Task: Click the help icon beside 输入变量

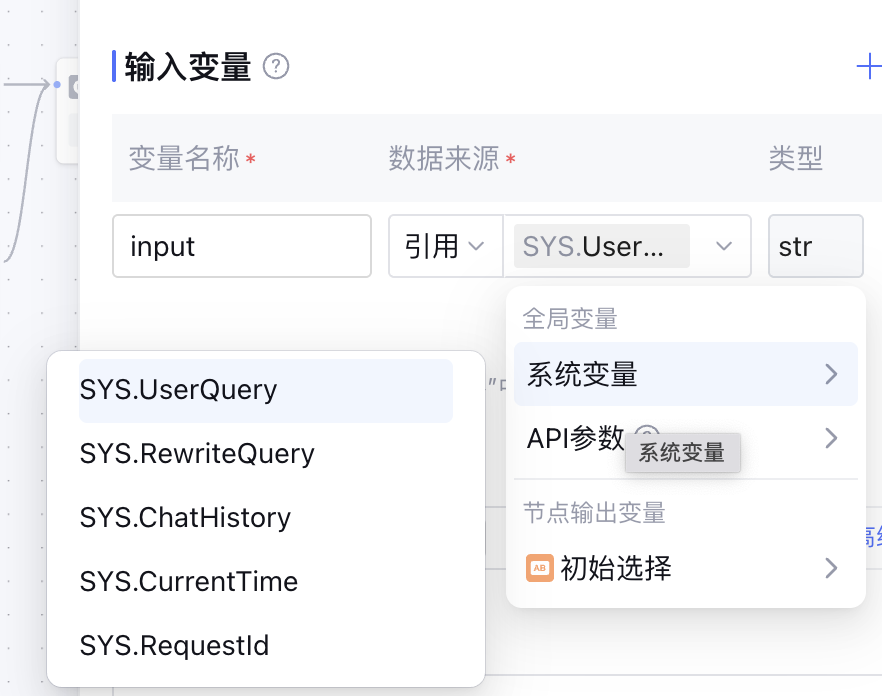Action: click(276, 67)
